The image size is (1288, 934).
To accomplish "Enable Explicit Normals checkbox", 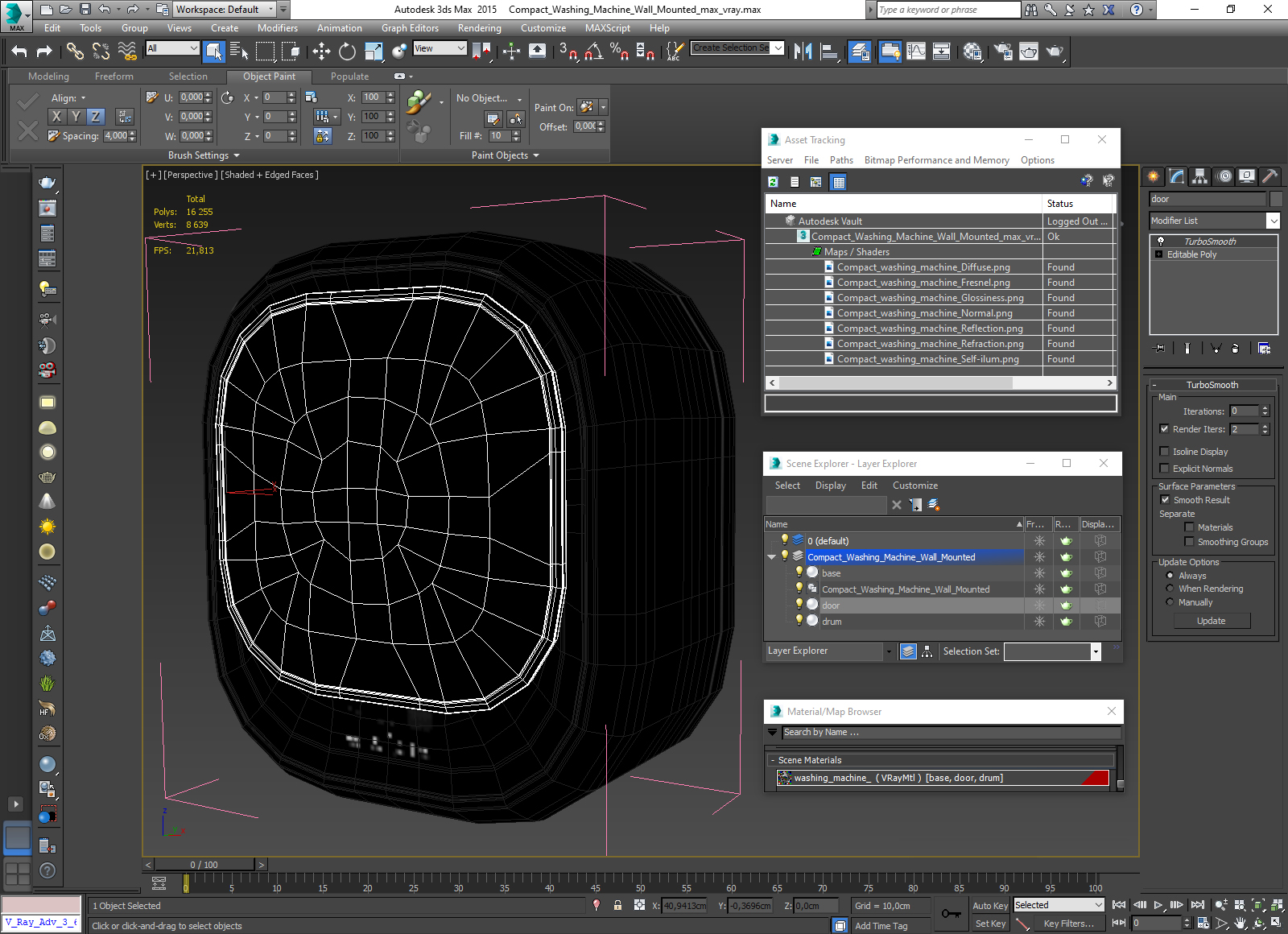I will click(x=1164, y=469).
